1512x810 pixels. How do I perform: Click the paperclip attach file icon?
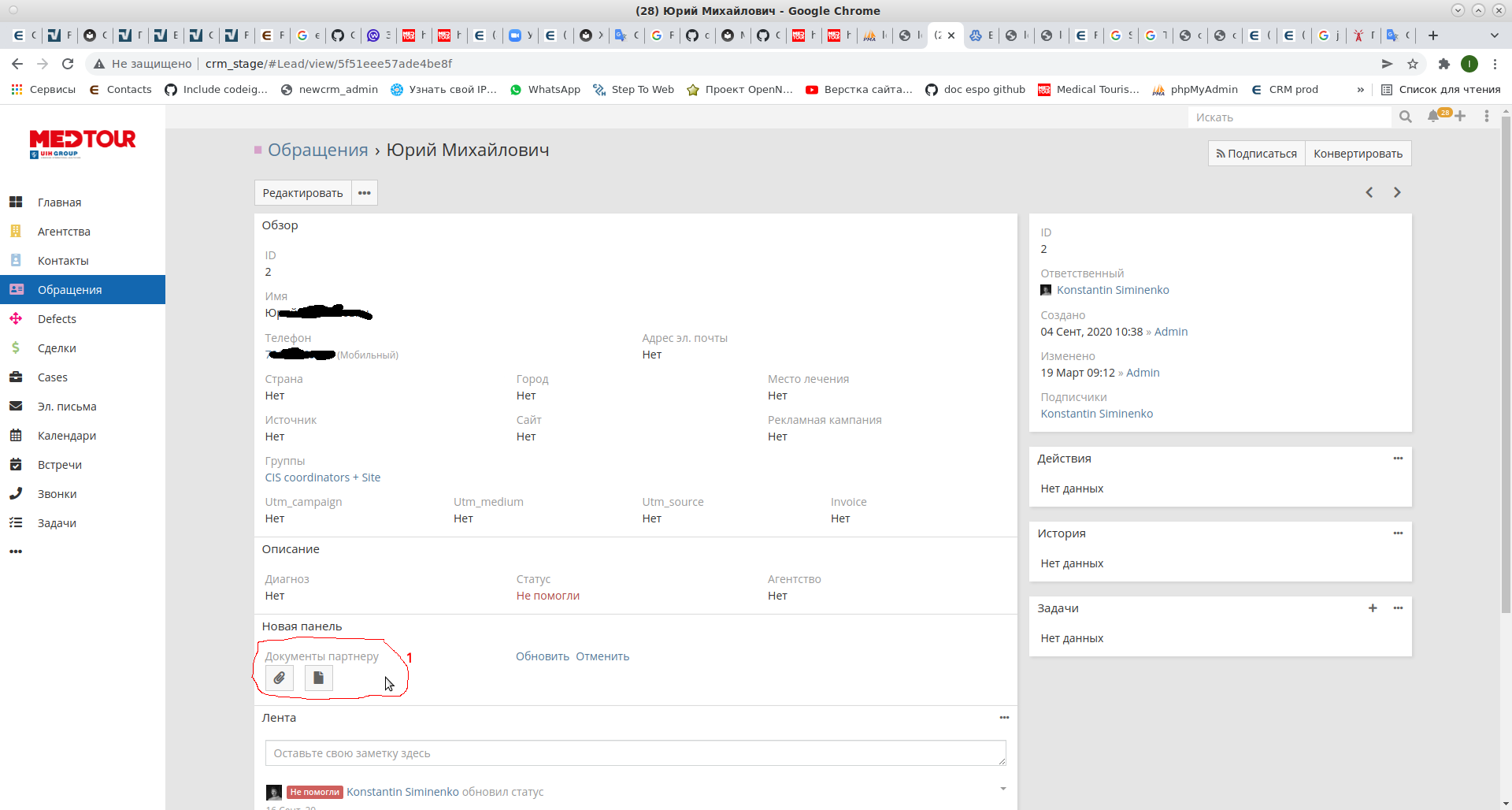280,678
